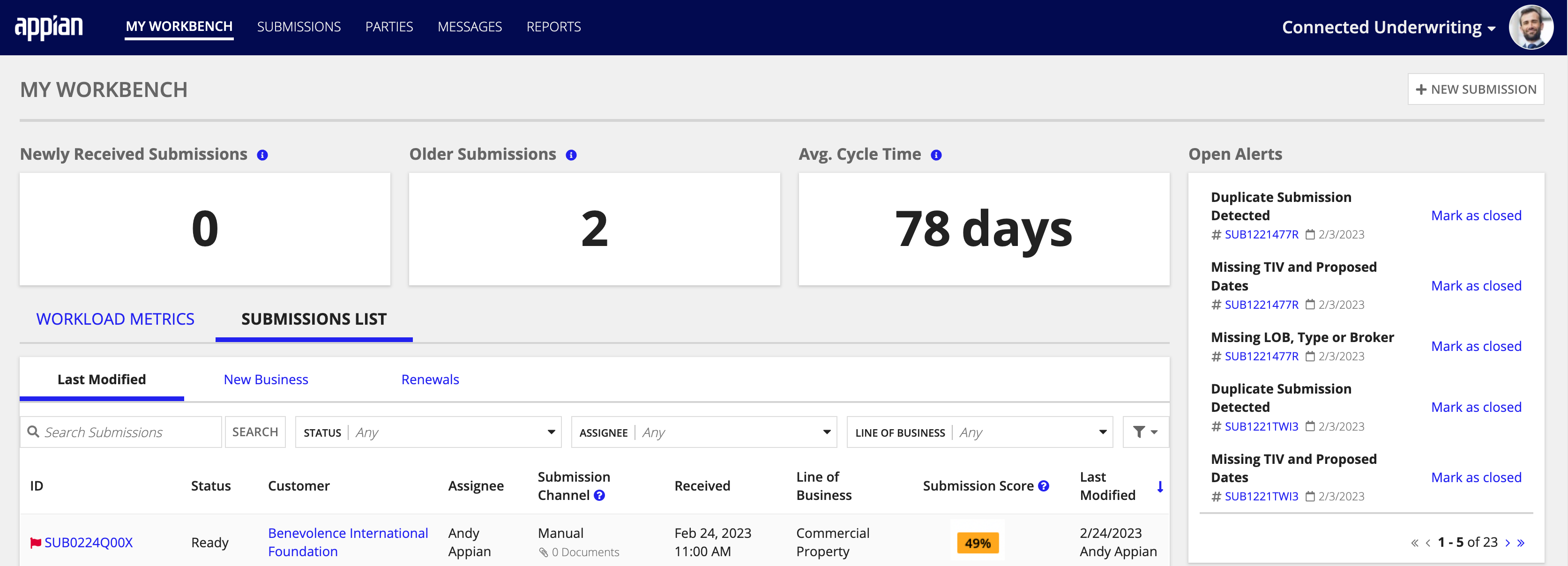Click the Appian logo
This screenshot has height=566, width=1568.
(x=49, y=27)
